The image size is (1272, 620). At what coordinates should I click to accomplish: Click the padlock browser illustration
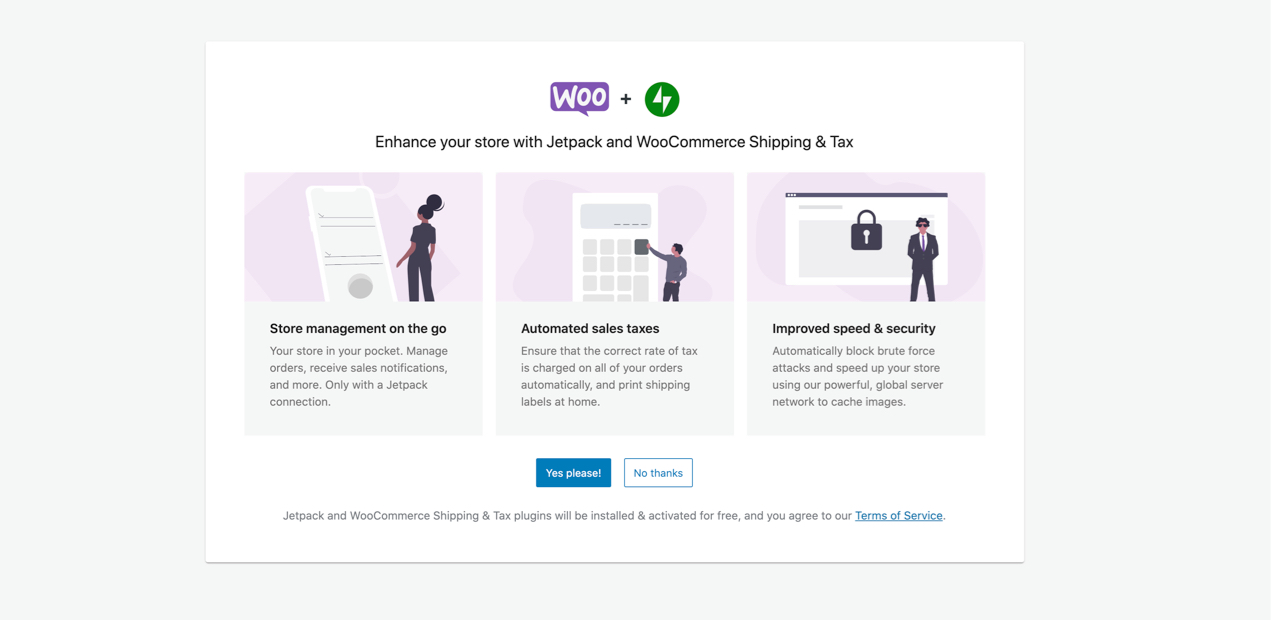(x=866, y=237)
